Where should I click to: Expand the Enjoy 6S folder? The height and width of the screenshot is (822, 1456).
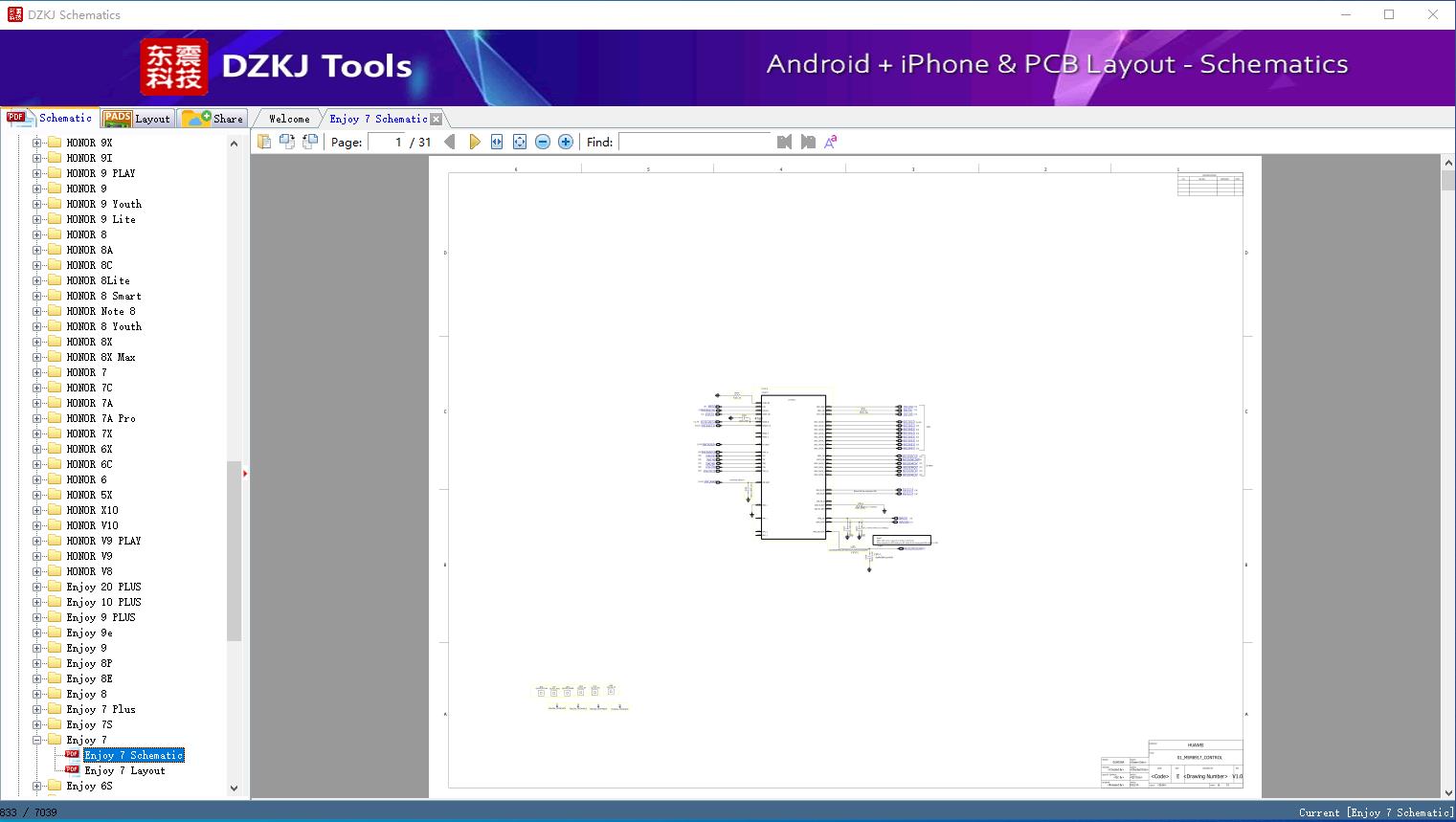[37, 786]
